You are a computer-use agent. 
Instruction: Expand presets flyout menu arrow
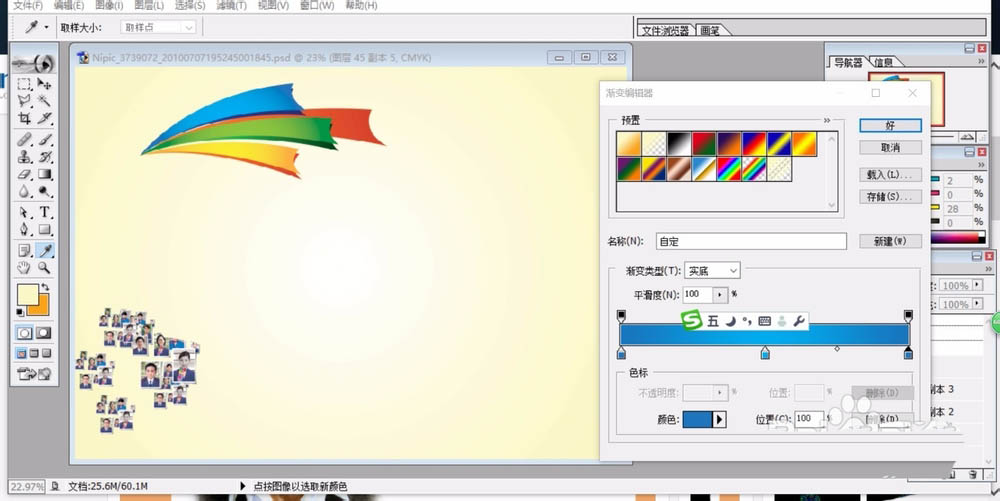pyautogui.click(x=827, y=120)
